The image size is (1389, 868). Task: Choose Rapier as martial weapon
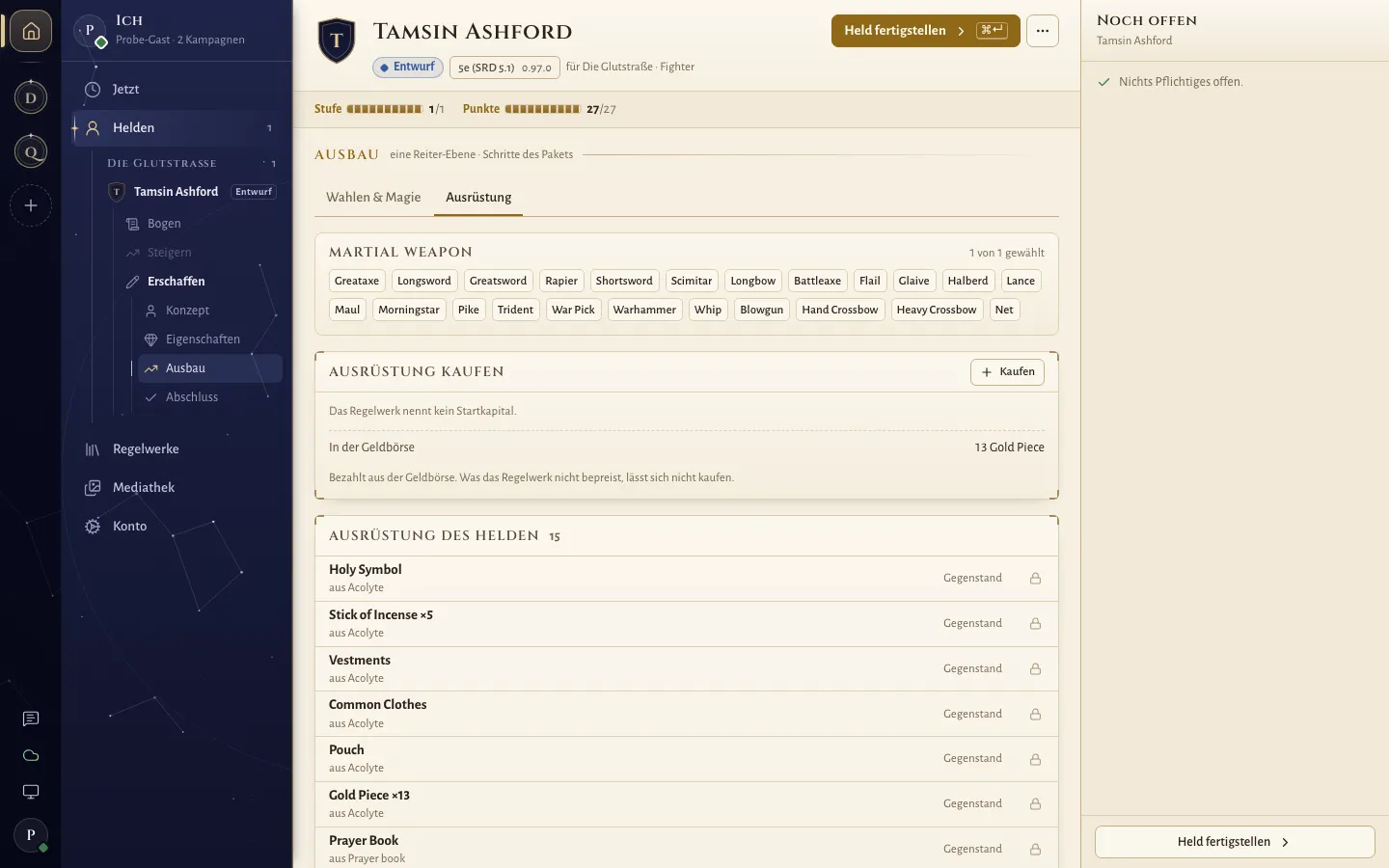click(x=561, y=281)
